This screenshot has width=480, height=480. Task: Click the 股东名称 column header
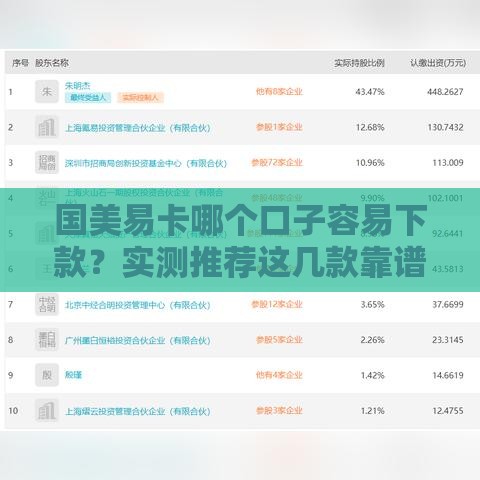click(52, 63)
